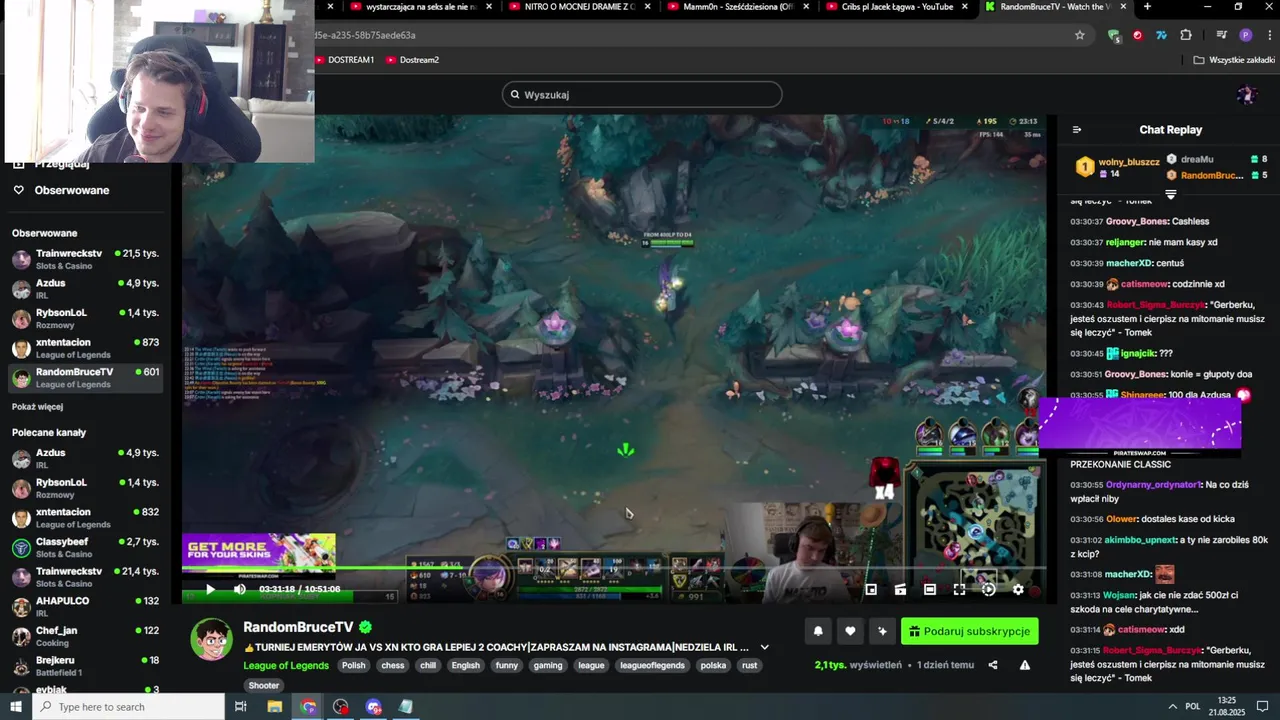Click green shield extension icon
1280x720 pixels.
point(1114,35)
